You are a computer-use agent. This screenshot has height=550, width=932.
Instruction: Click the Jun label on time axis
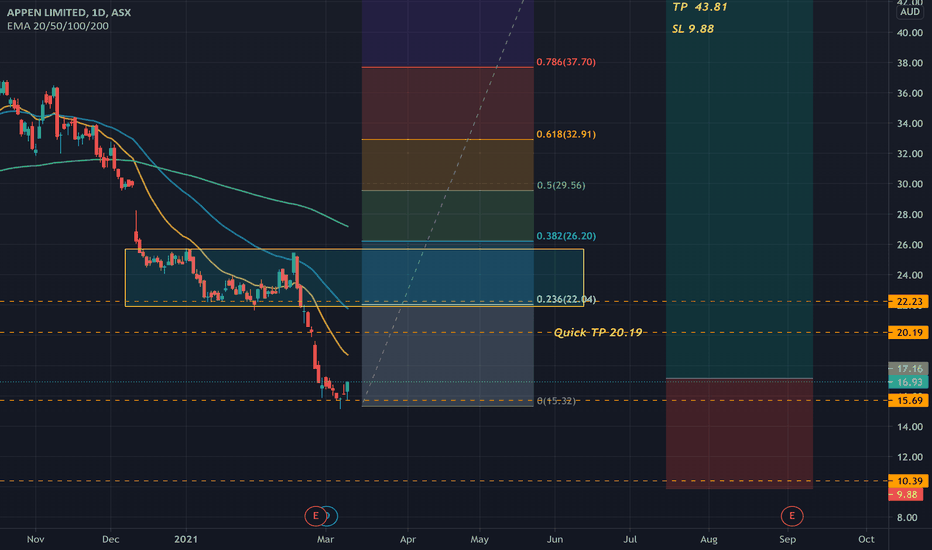click(555, 539)
